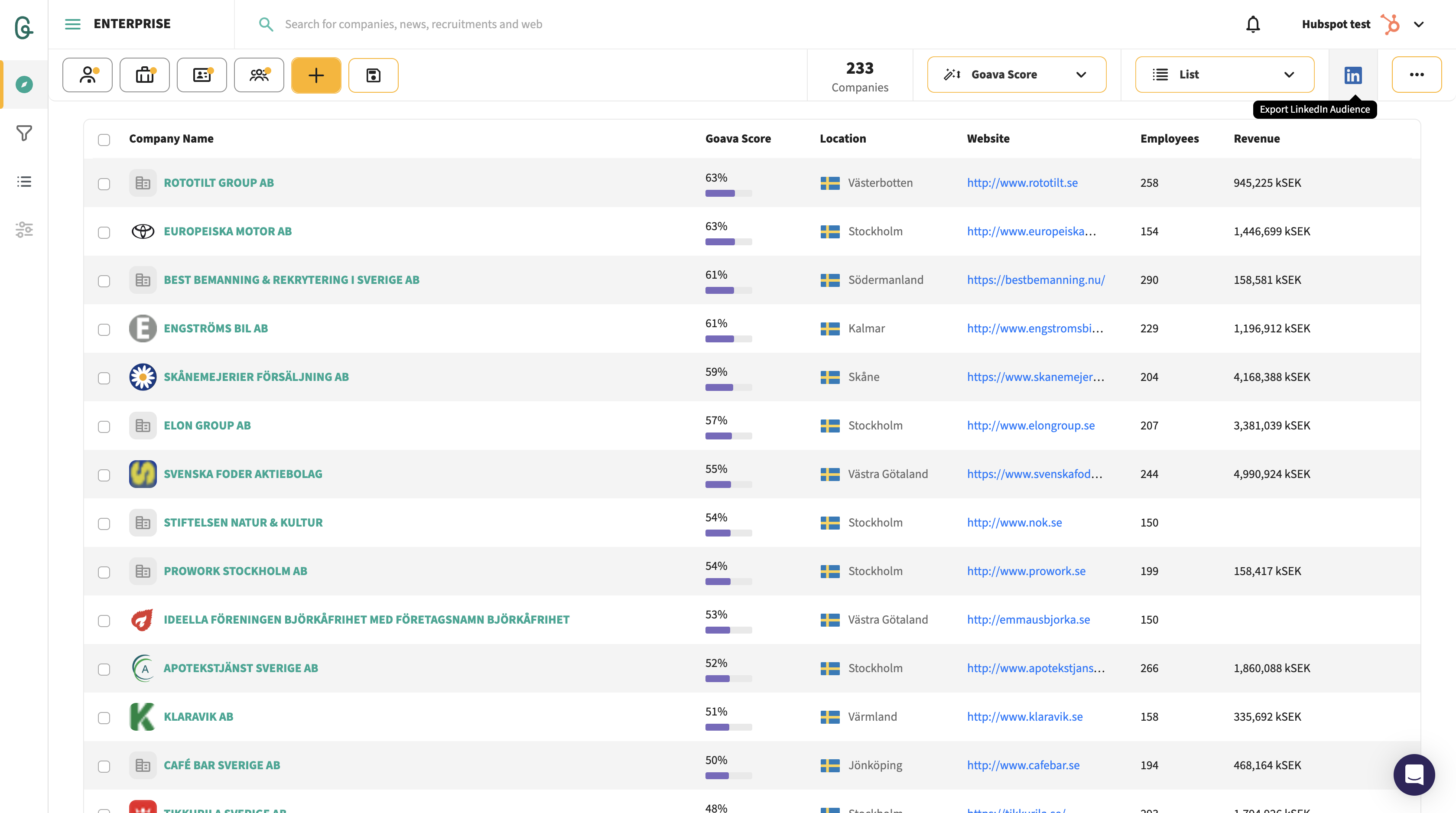This screenshot has width=1456, height=813.
Task: Click the briefcase filter toolbar button
Action: tap(145, 75)
